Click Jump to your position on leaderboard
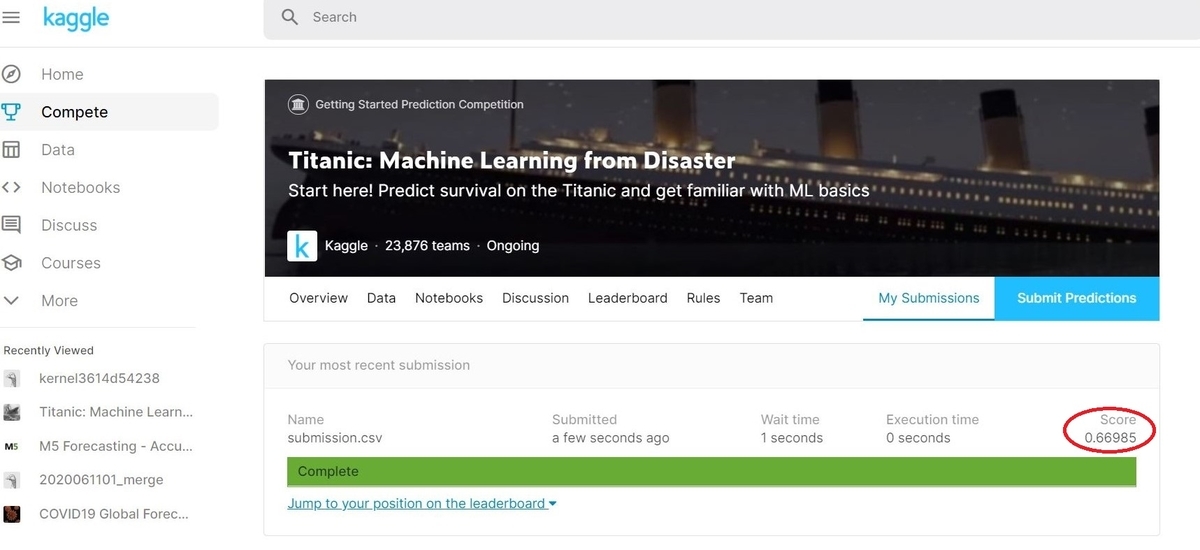Viewport: 1200px width, 550px height. [x=417, y=504]
